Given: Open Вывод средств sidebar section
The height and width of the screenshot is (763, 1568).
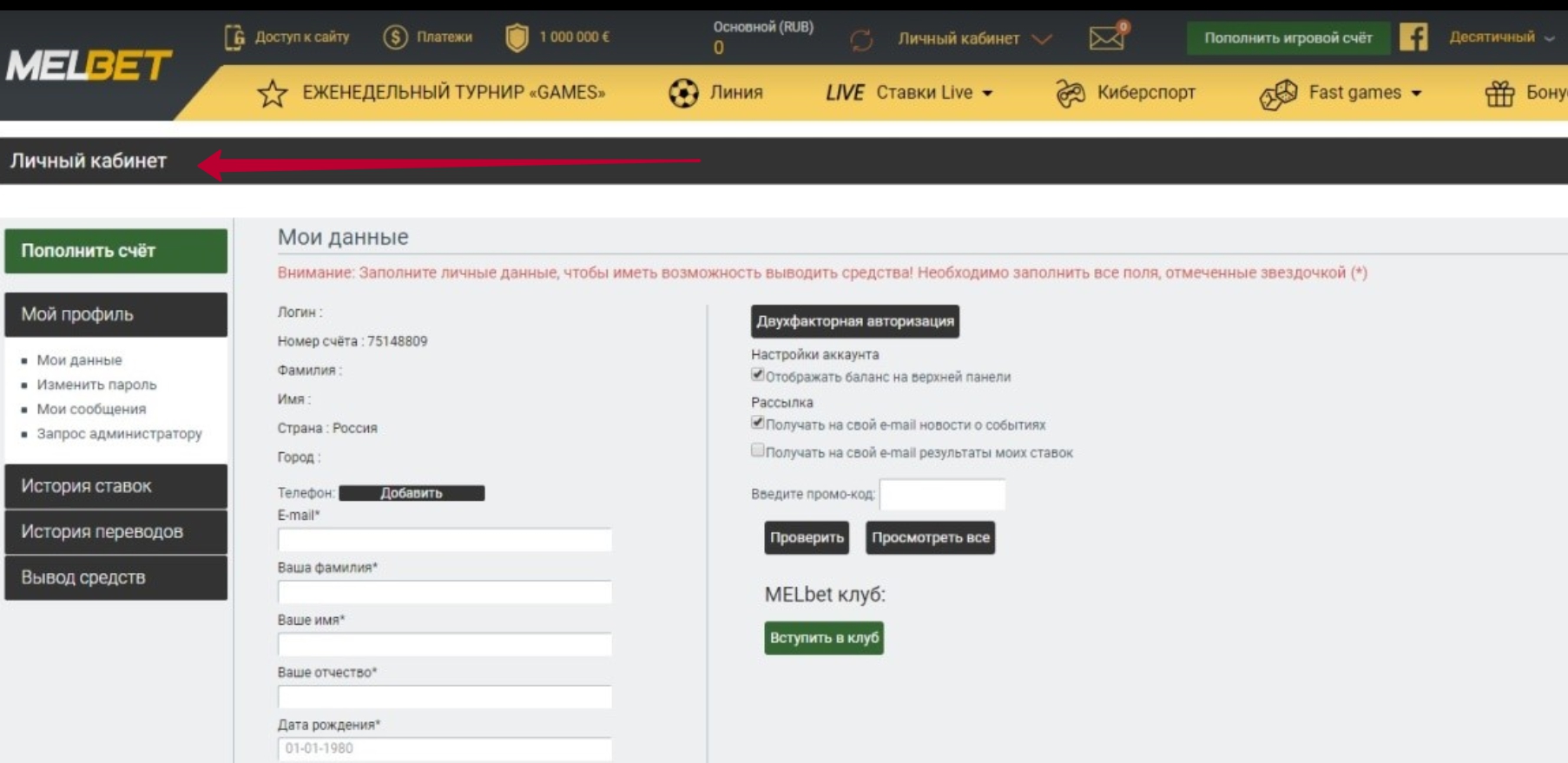Looking at the screenshot, I should pyautogui.click(x=115, y=578).
